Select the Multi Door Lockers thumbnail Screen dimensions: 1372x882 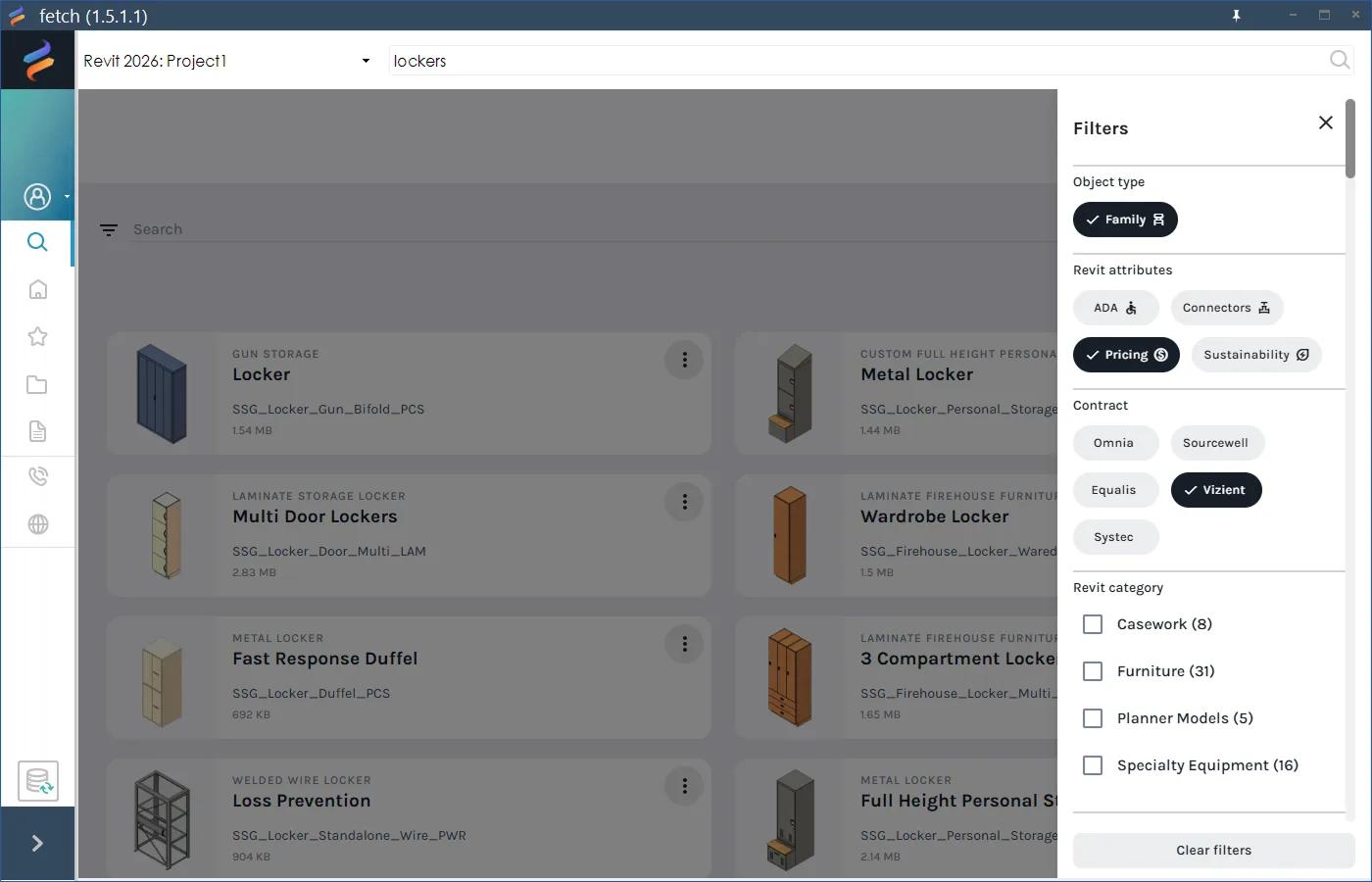167,535
